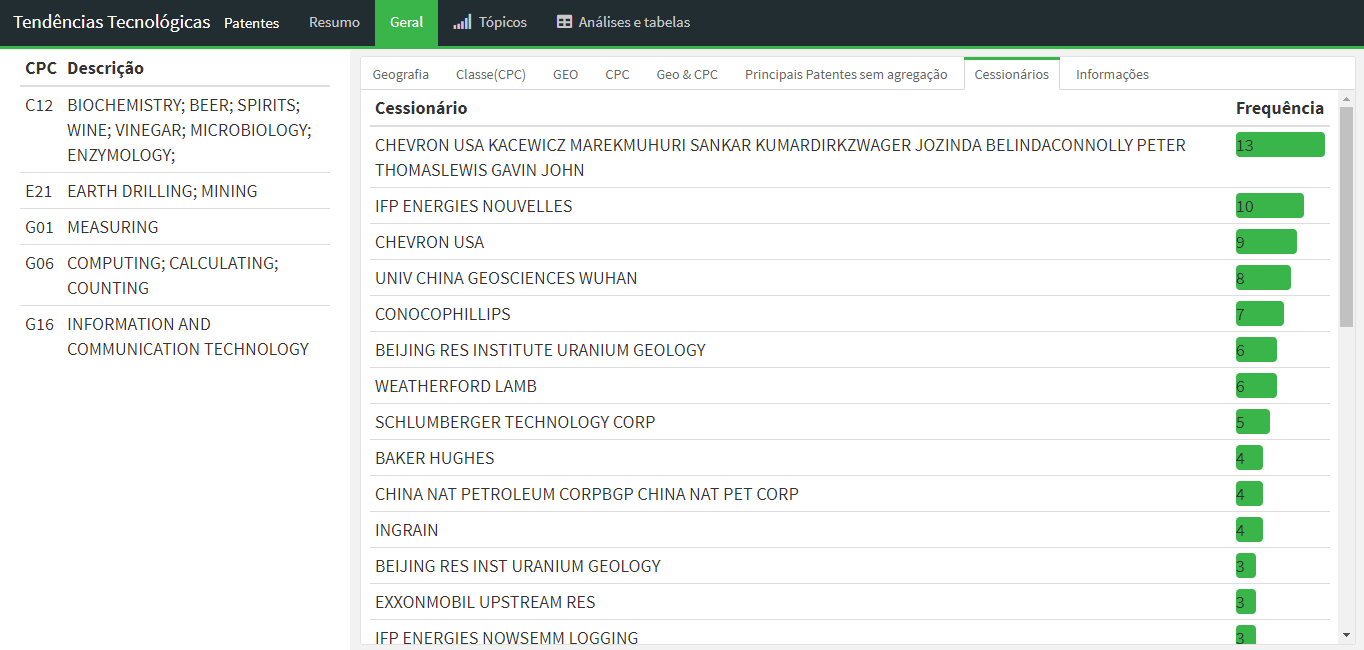Click the green frequency bar showing 13

pyautogui.click(x=1279, y=145)
